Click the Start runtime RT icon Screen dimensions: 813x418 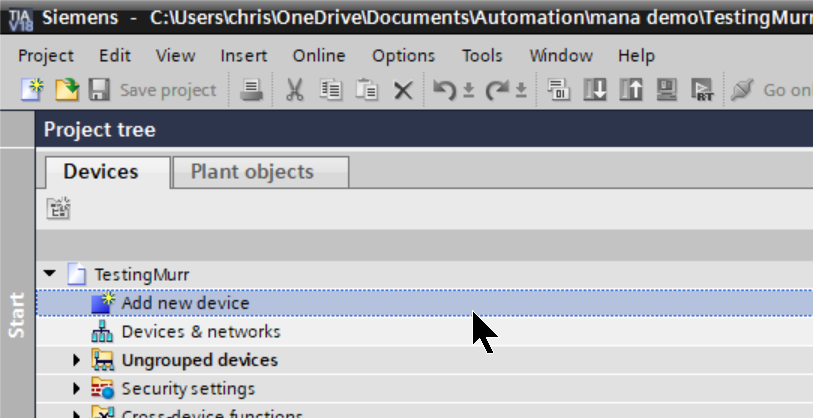click(x=703, y=90)
